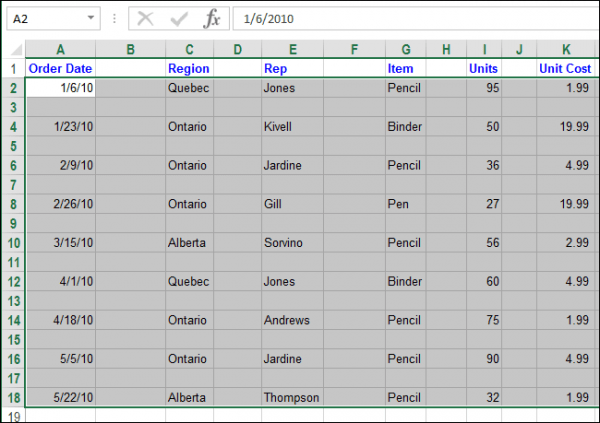Click the Sorvino rep cell

click(293, 243)
